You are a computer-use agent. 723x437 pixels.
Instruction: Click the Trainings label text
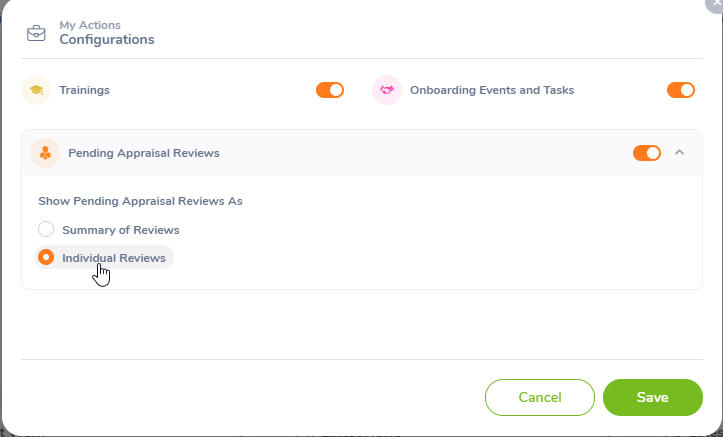click(x=84, y=90)
